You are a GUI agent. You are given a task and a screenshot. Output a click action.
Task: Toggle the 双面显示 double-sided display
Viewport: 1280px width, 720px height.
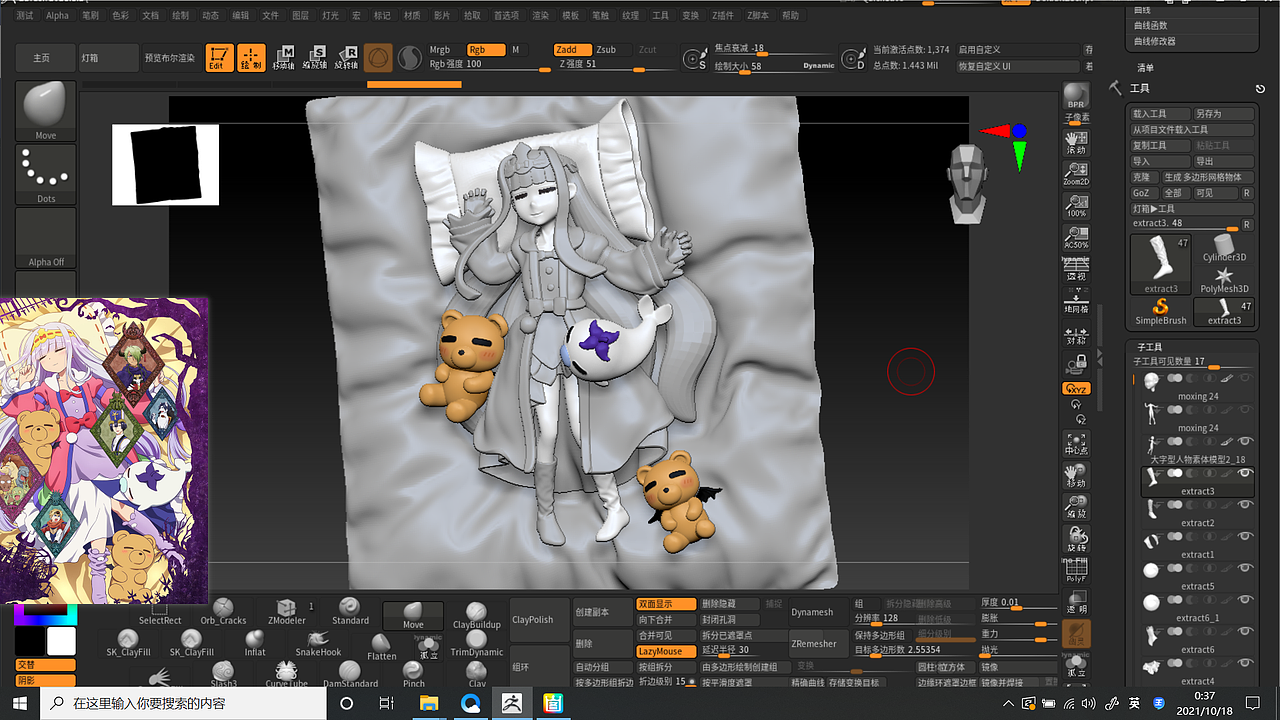666,604
